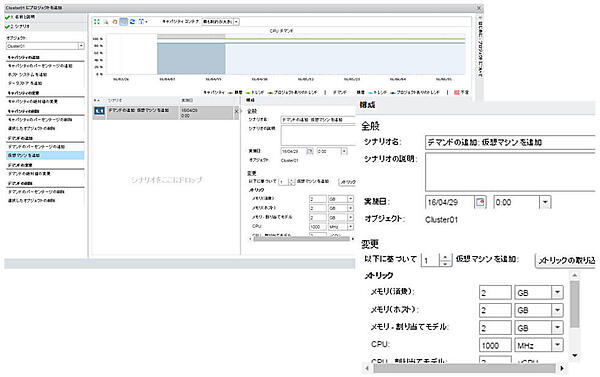Click シナリオの説明 text area in enlarged callout

[510, 172]
